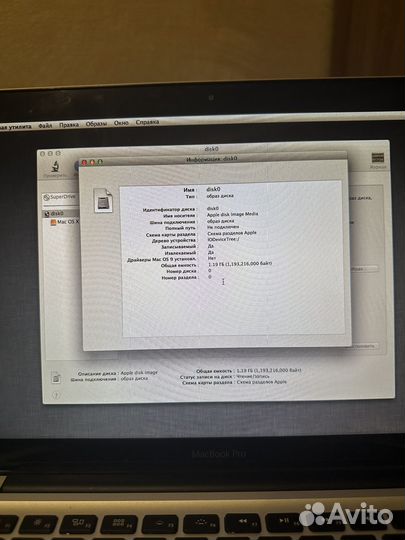Open the Файл menu
This screenshot has width=405, height=540.
pyautogui.click(x=45, y=126)
